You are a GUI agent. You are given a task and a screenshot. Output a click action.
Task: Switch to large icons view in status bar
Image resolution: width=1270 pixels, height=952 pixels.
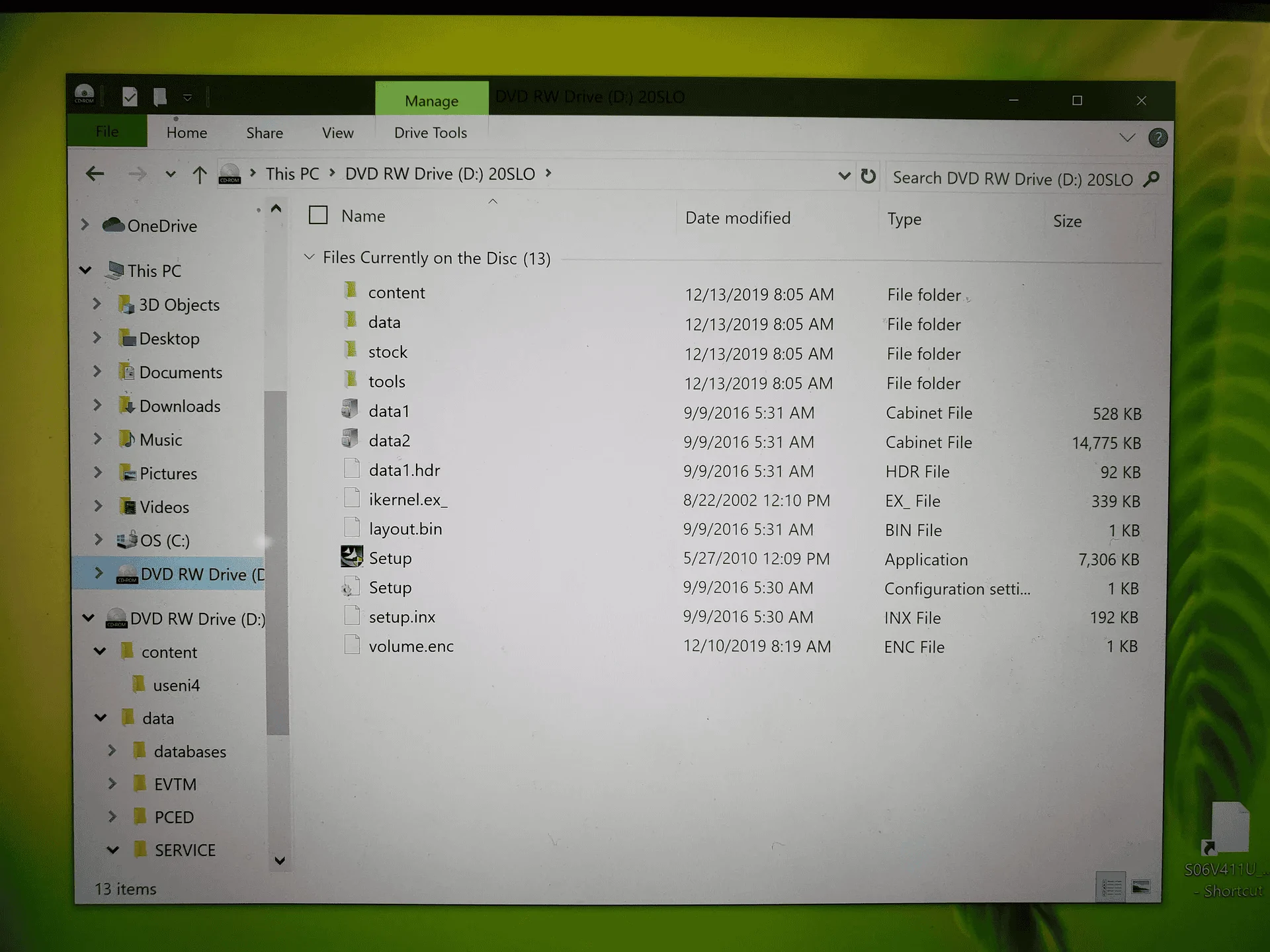(x=1141, y=887)
